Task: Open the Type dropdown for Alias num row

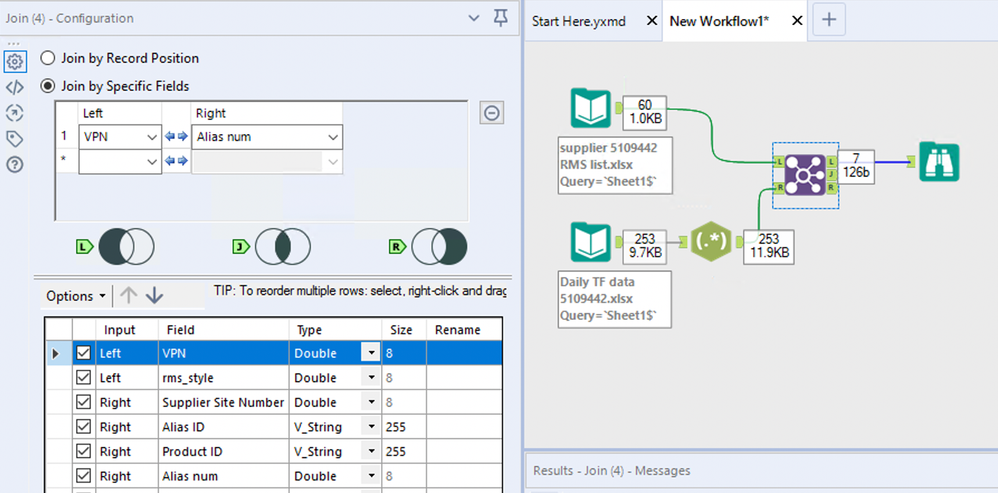Action: pos(370,476)
